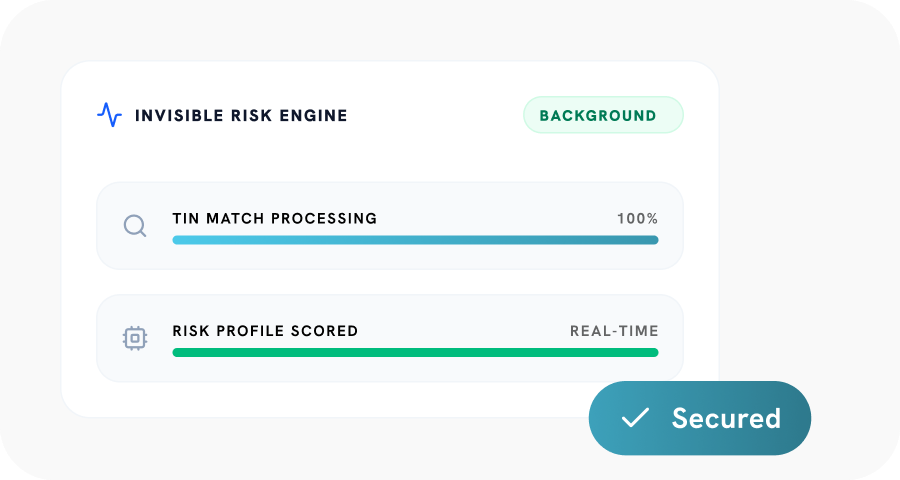Click the checkmark icon in Secured badge
The height and width of the screenshot is (480, 900).
[x=635, y=418]
